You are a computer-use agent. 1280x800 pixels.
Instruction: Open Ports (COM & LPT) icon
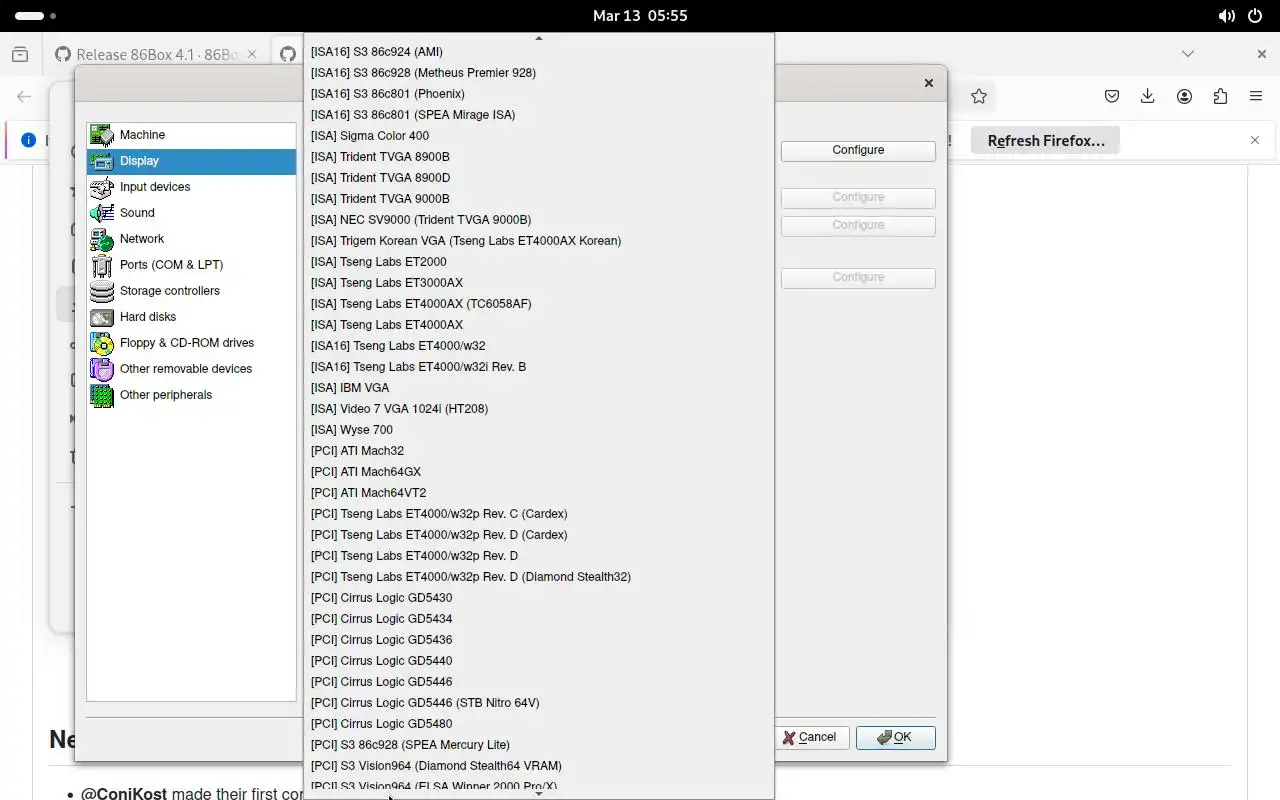click(102, 265)
